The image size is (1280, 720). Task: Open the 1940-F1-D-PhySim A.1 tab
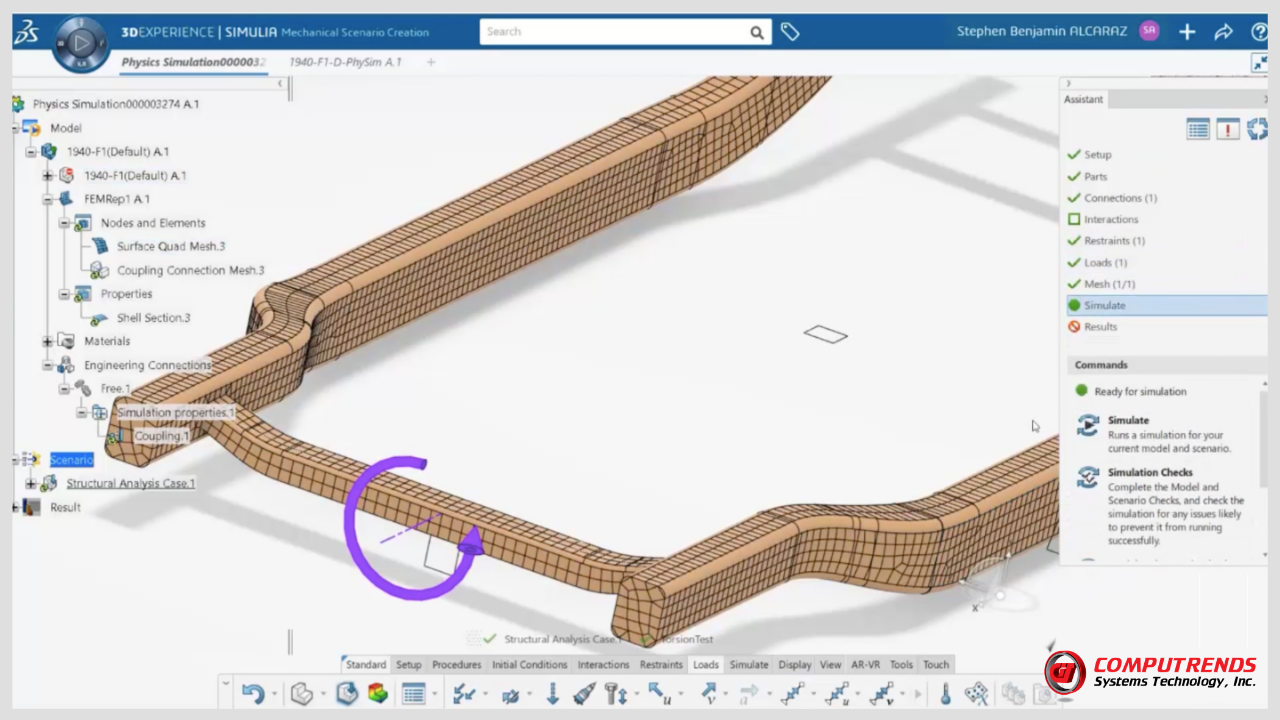click(345, 62)
